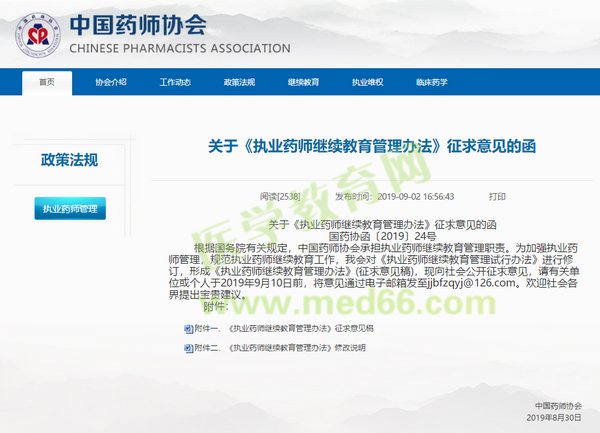Click the document icon beside 附件一
The image size is (600, 433).
tap(187, 328)
